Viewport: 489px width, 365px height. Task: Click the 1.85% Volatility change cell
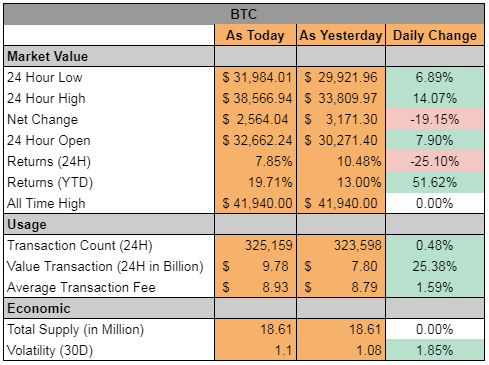tap(435, 350)
